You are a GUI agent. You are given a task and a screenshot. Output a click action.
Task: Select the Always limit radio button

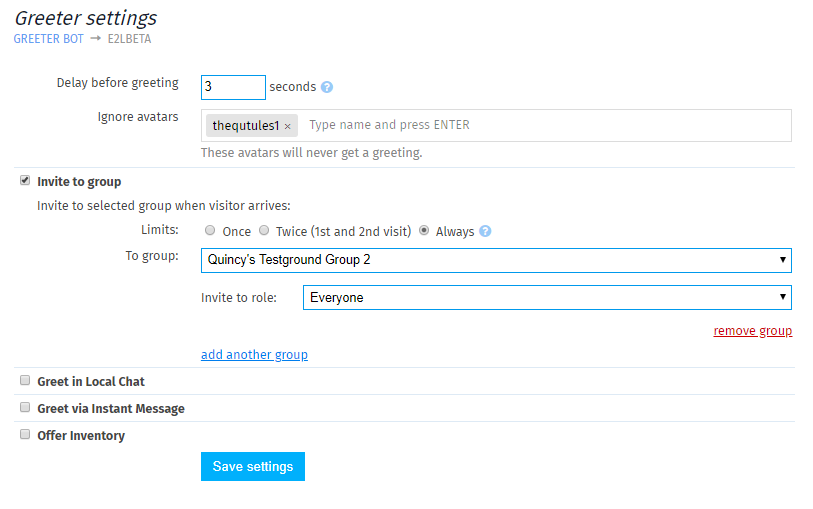[424, 230]
